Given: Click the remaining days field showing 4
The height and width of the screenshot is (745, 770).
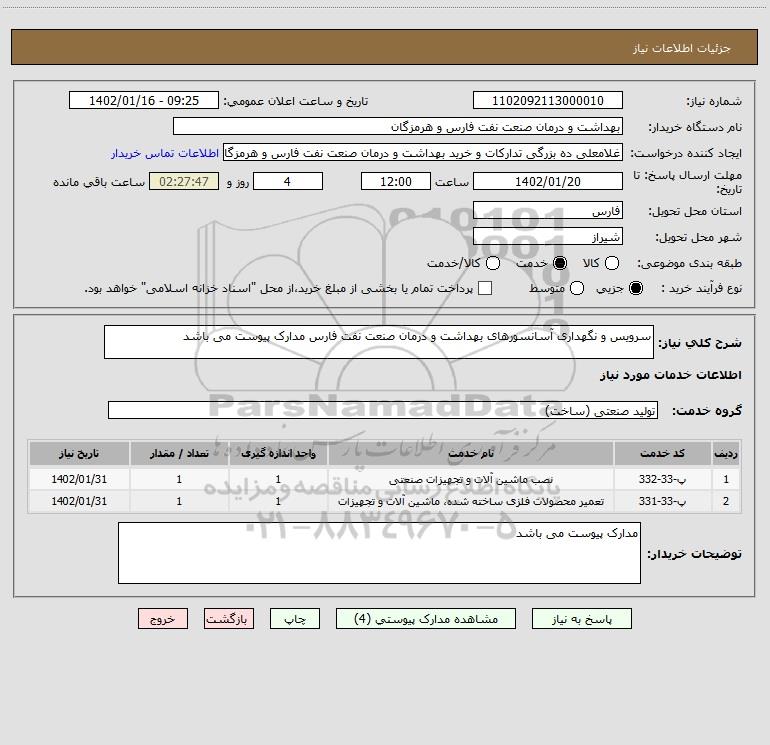Looking at the screenshot, I should click(x=288, y=181).
